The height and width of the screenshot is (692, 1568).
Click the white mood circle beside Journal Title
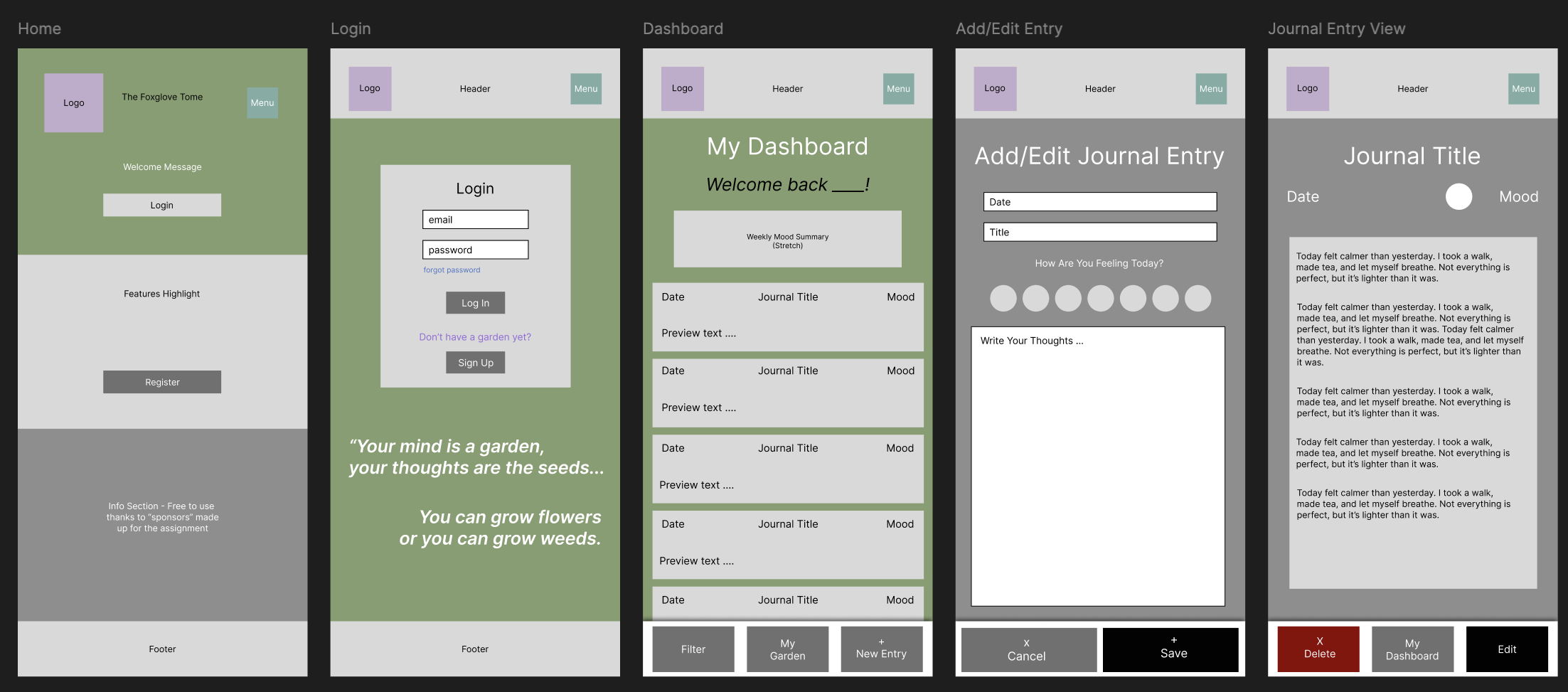[x=1459, y=197]
